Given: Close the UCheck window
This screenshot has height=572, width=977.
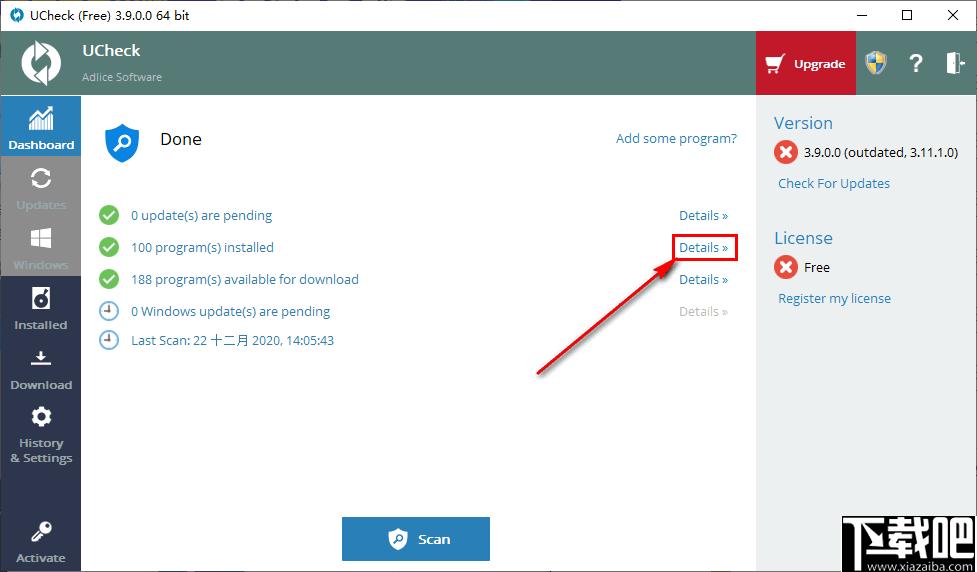Looking at the screenshot, I should [953, 16].
